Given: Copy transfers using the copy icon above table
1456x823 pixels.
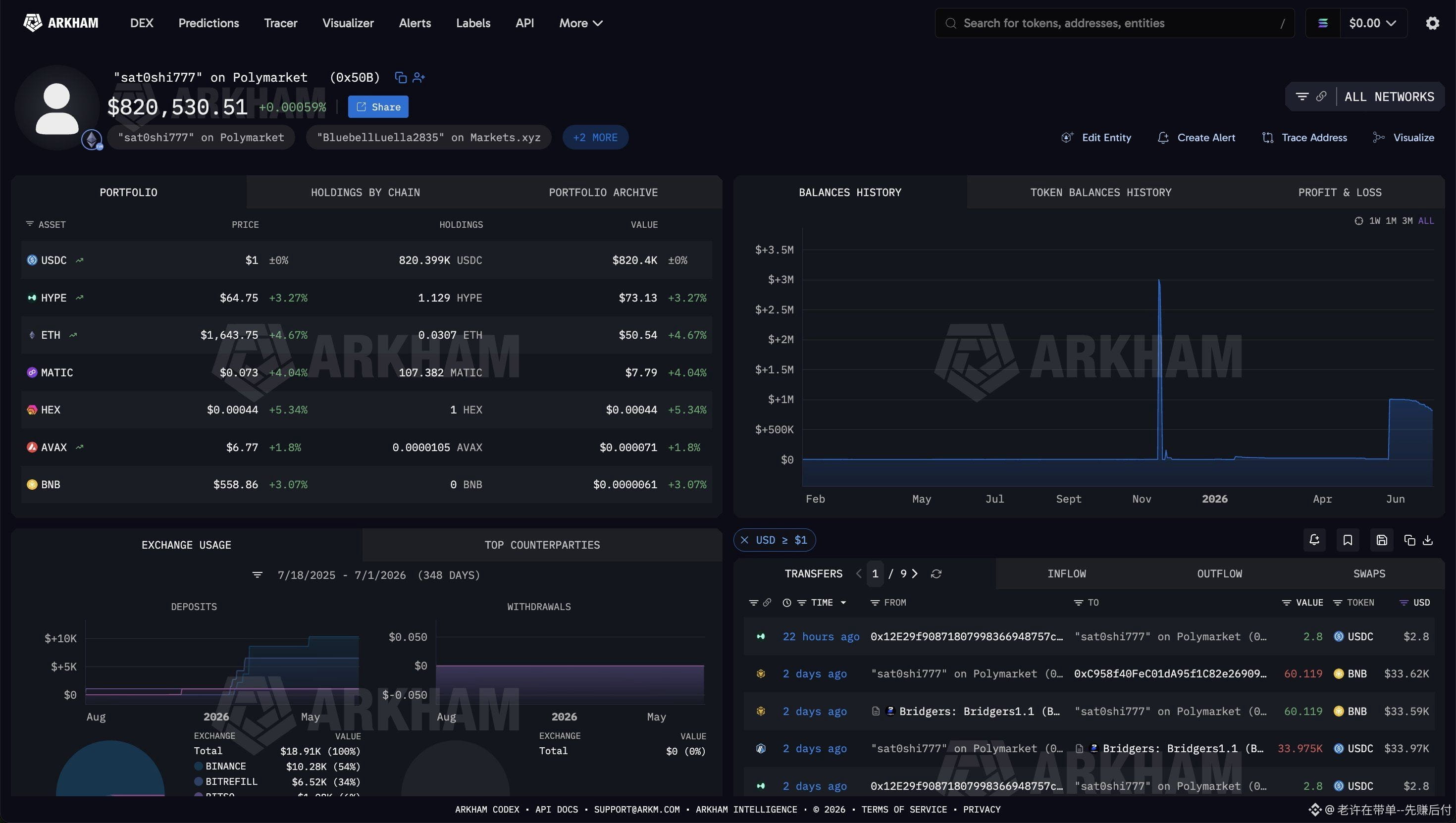Looking at the screenshot, I should 1409,540.
